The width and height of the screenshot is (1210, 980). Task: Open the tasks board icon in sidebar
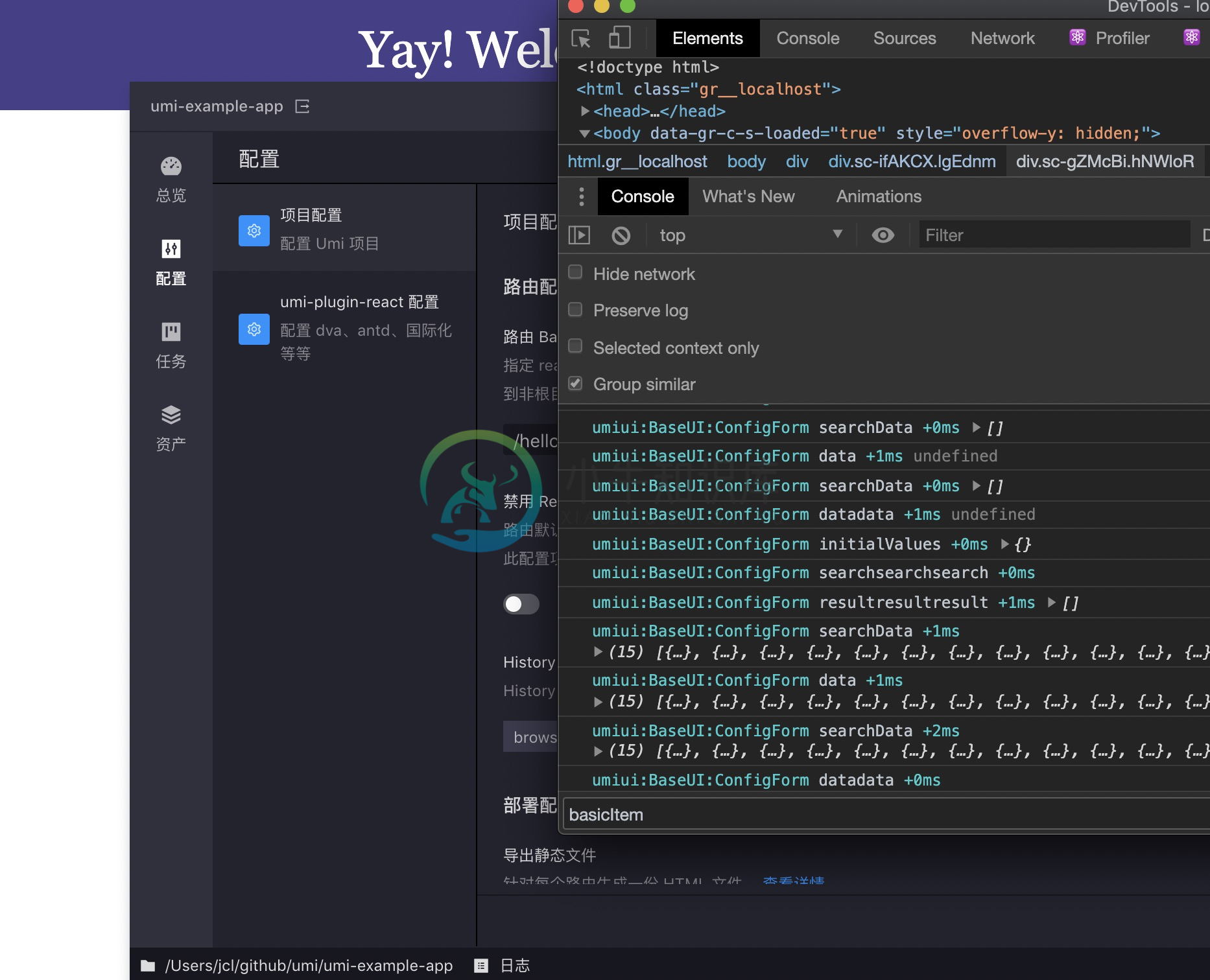171,332
